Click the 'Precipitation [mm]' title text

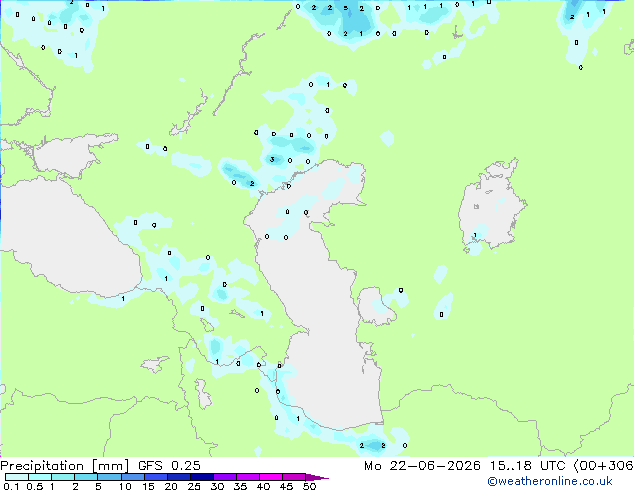(x=65, y=466)
